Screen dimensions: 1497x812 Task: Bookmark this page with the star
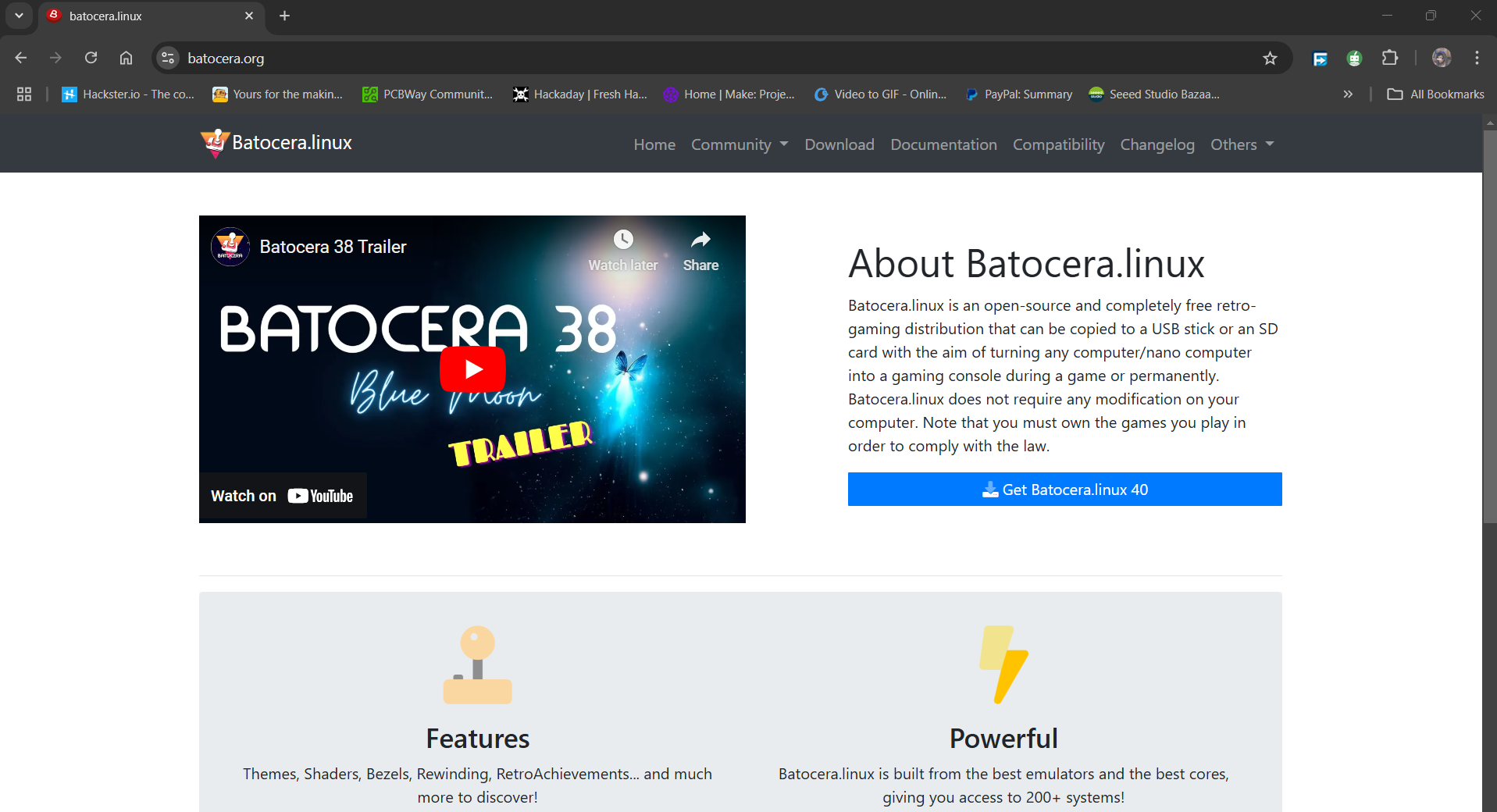point(1270,58)
